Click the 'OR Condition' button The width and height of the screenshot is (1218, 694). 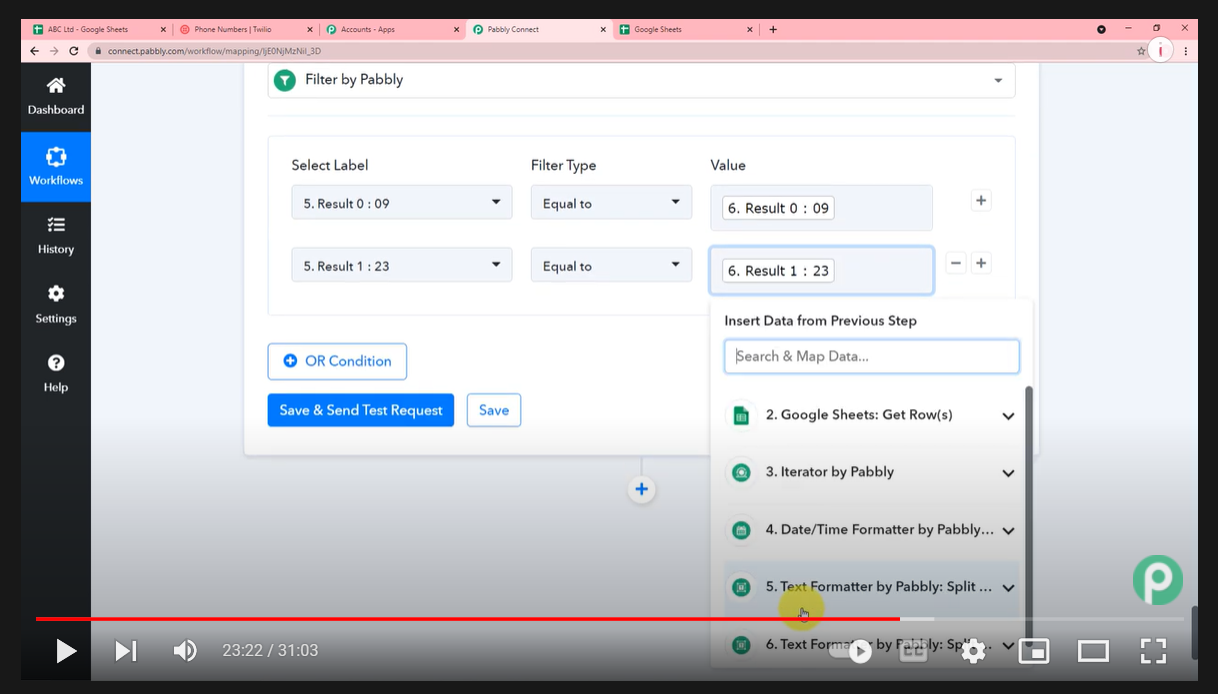(x=337, y=361)
